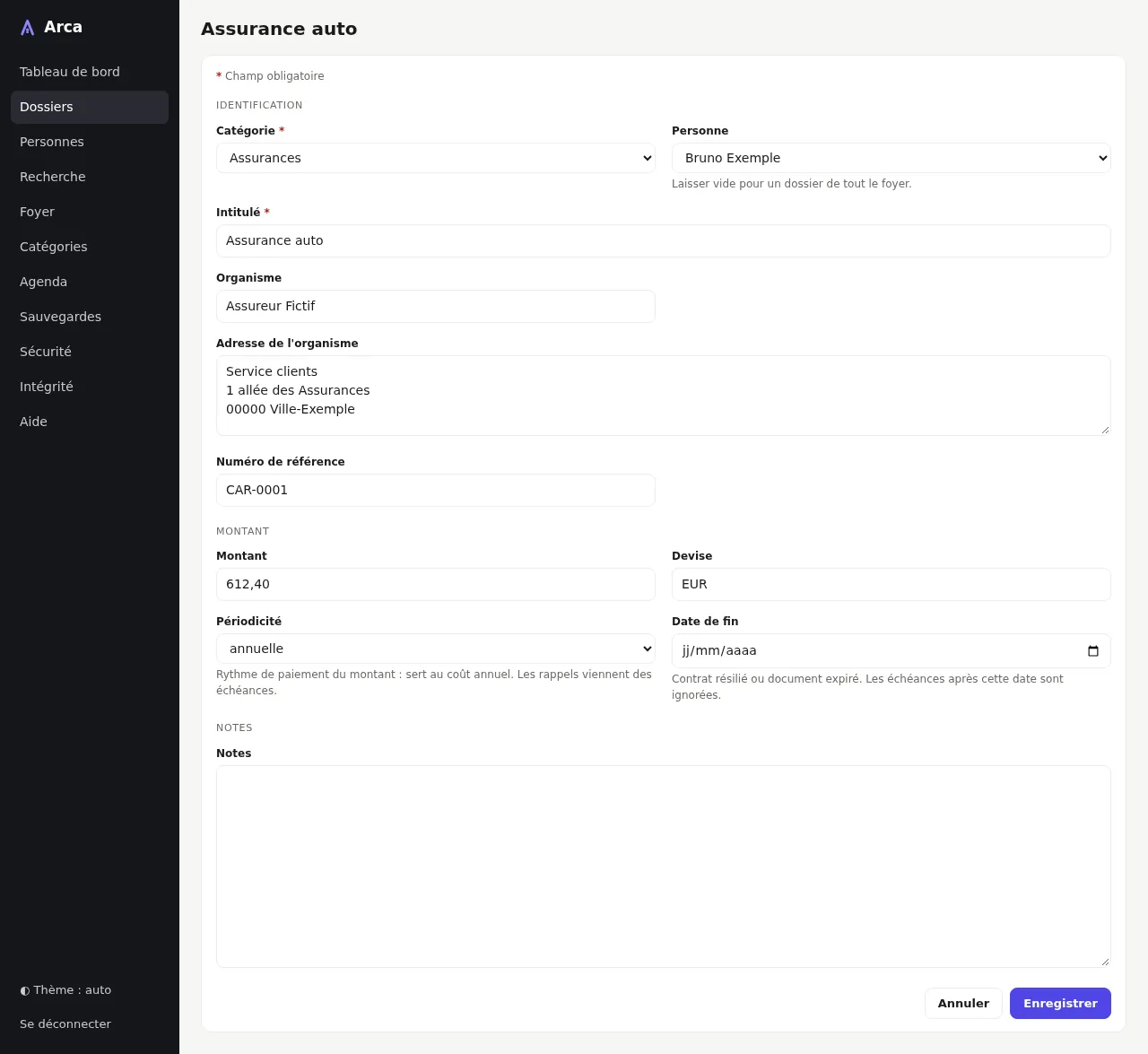Open the Dossiers section

(90, 107)
